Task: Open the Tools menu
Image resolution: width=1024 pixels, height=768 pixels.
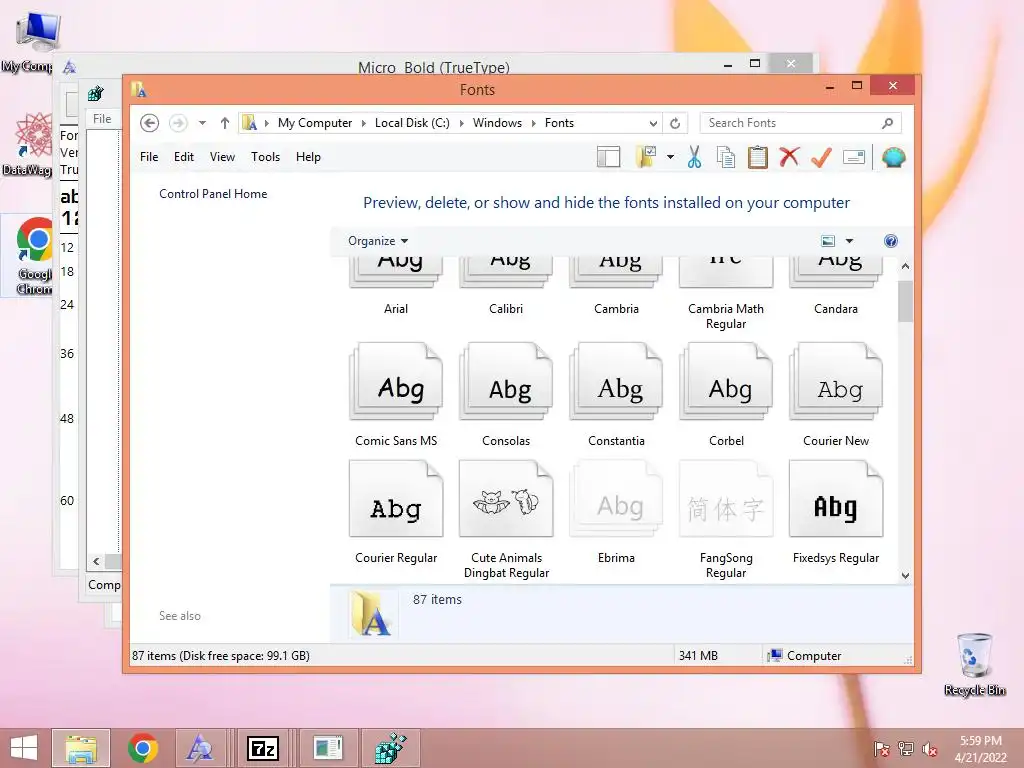Action: coord(265,157)
